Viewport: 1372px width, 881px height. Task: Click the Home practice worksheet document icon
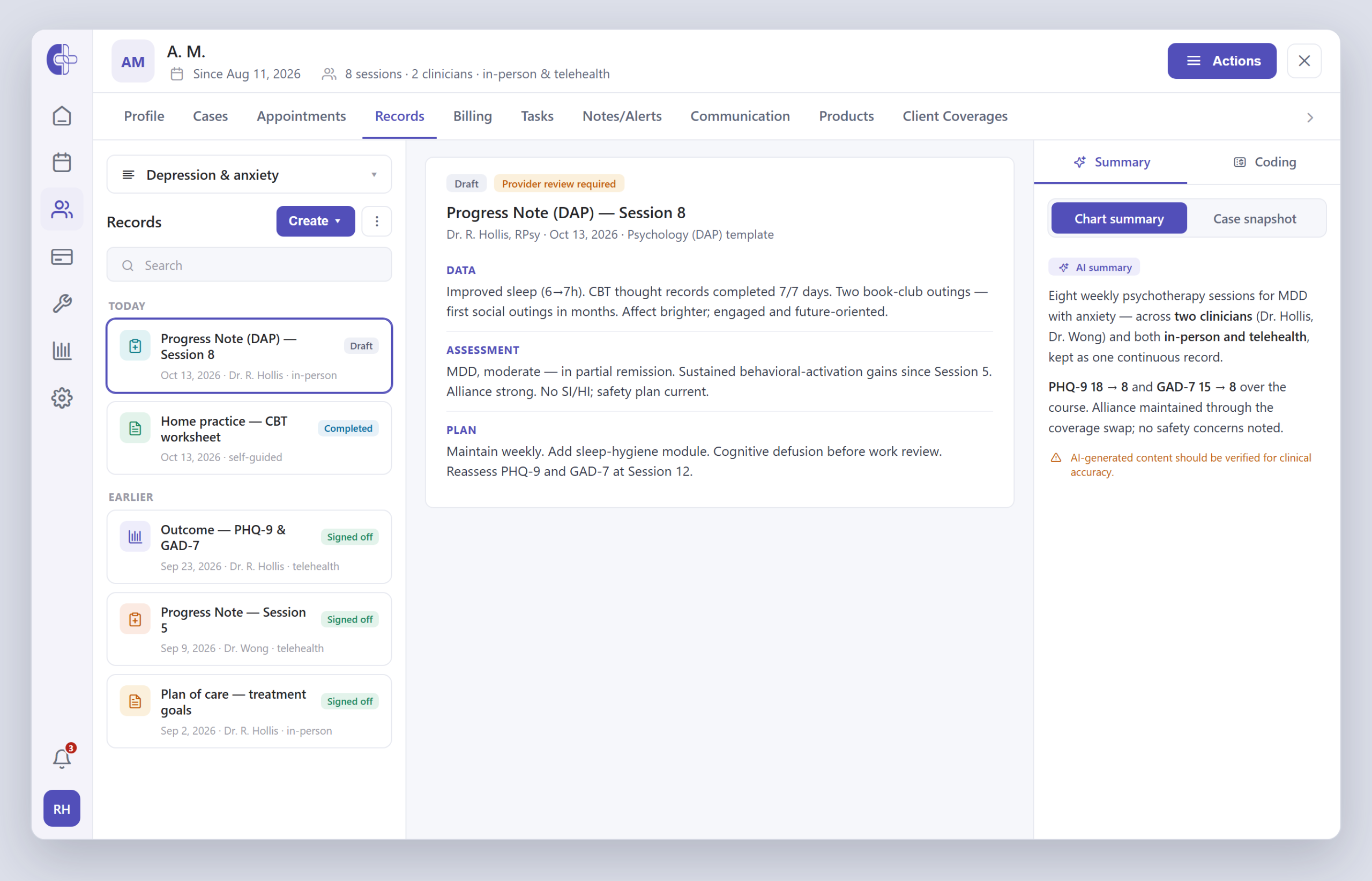click(x=135, y=428)
